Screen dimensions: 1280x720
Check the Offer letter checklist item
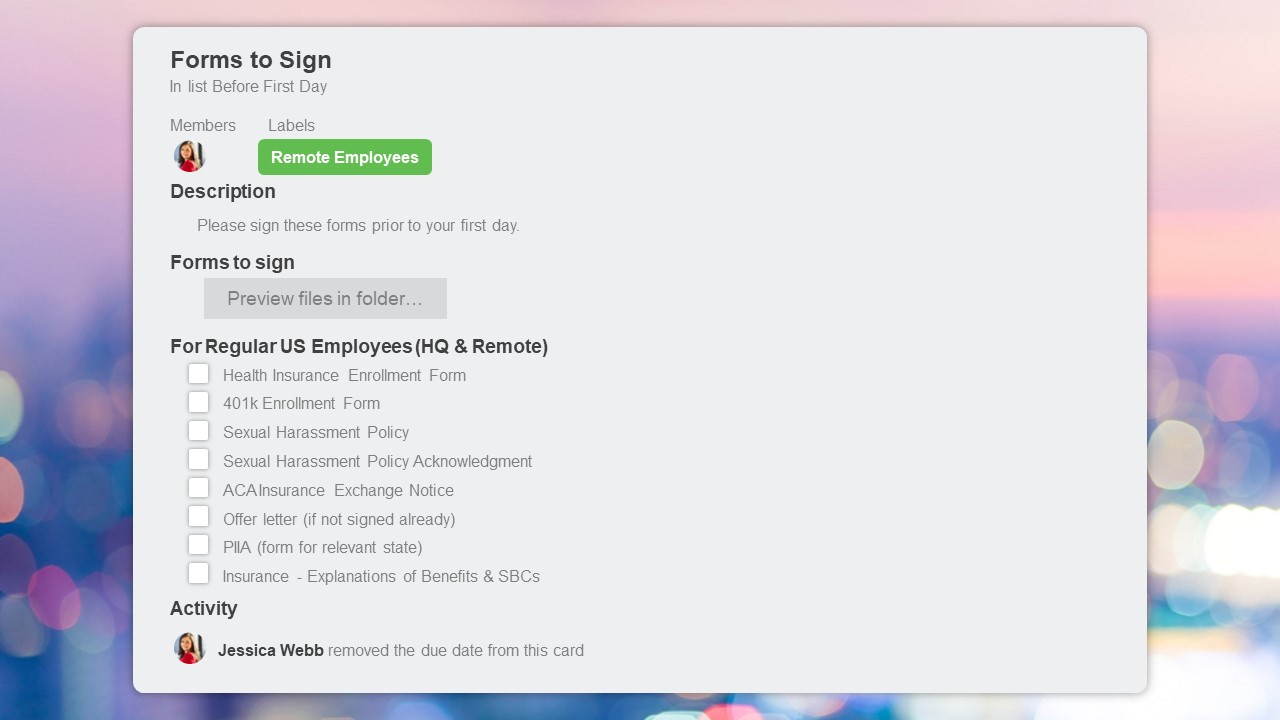click(x=199, y=516)
